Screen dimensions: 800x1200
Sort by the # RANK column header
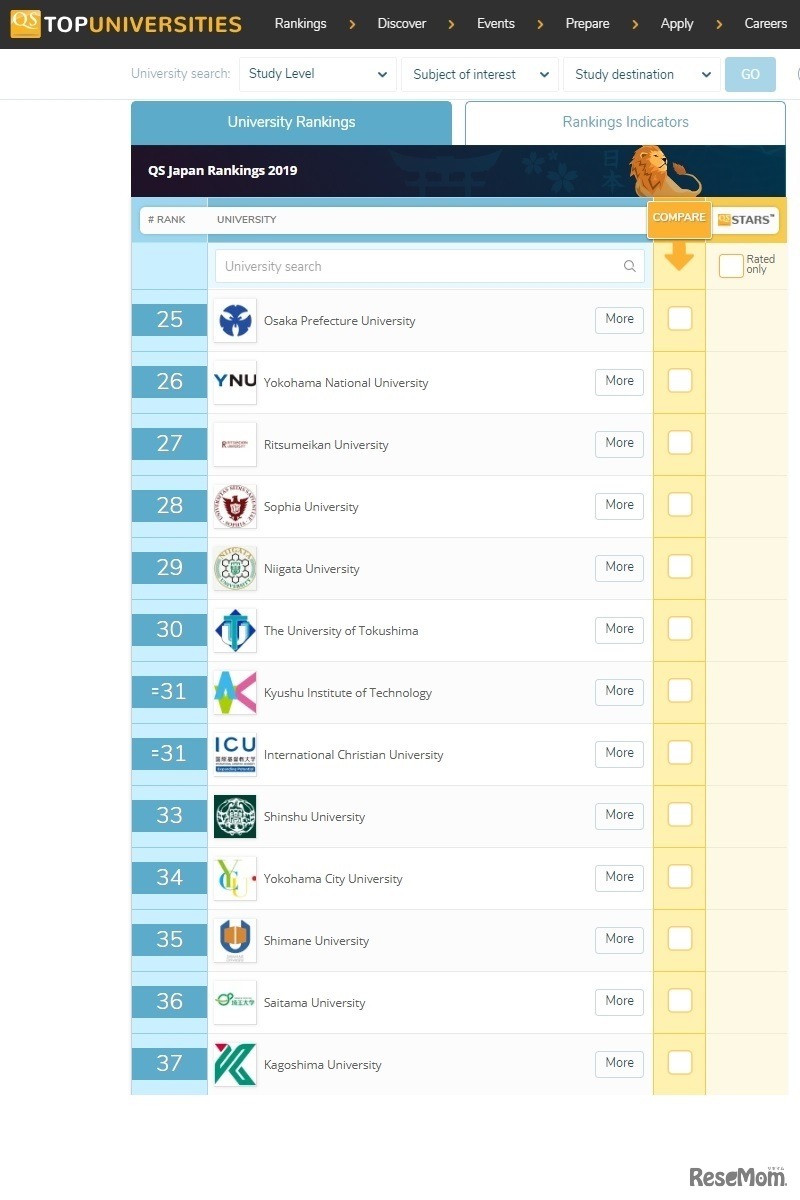click(x=166, y=220)
